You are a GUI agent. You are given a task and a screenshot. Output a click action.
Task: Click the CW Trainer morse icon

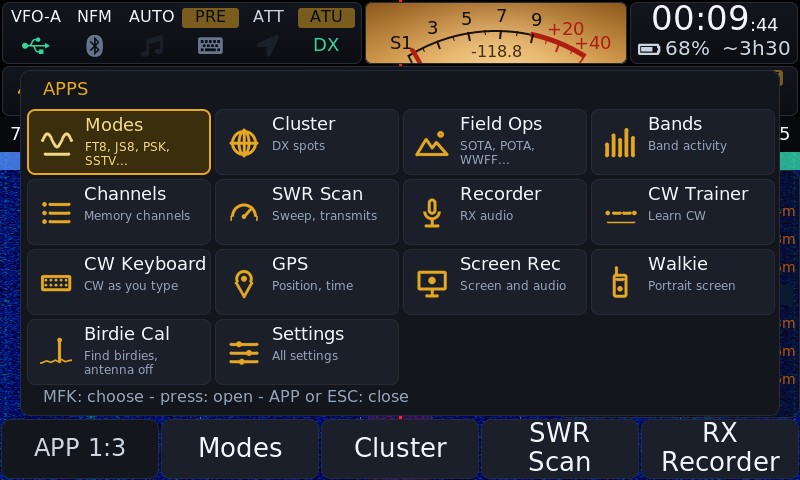coord(620,216)
